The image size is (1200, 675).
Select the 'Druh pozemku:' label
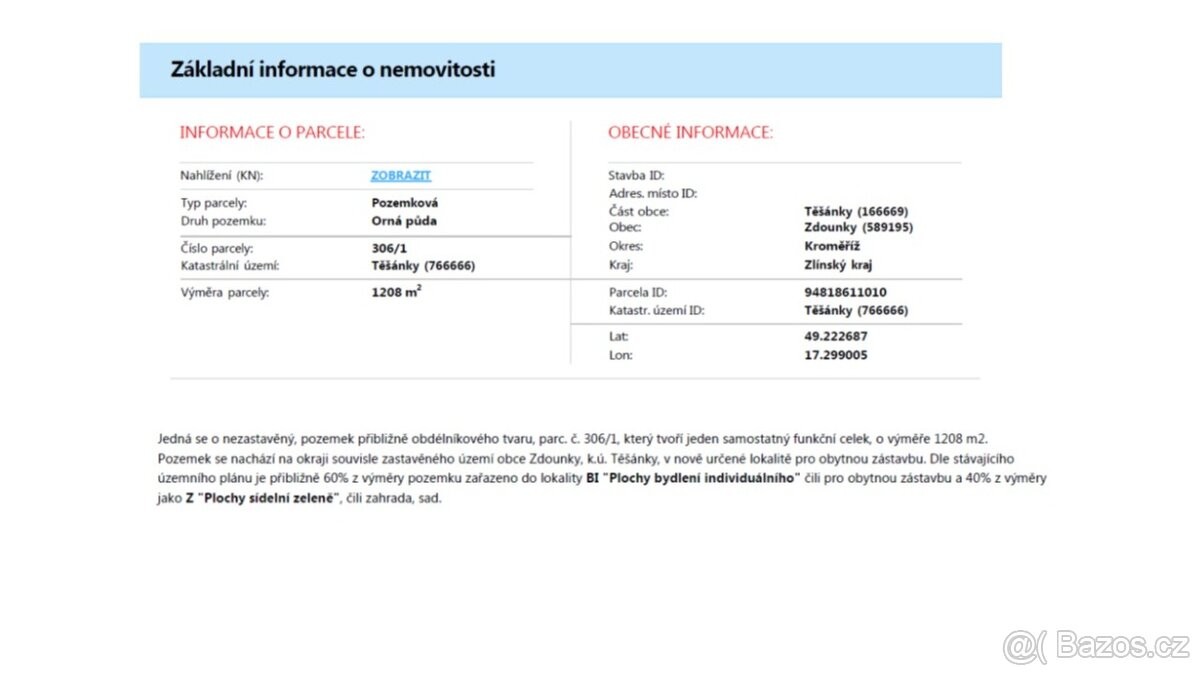222,221
